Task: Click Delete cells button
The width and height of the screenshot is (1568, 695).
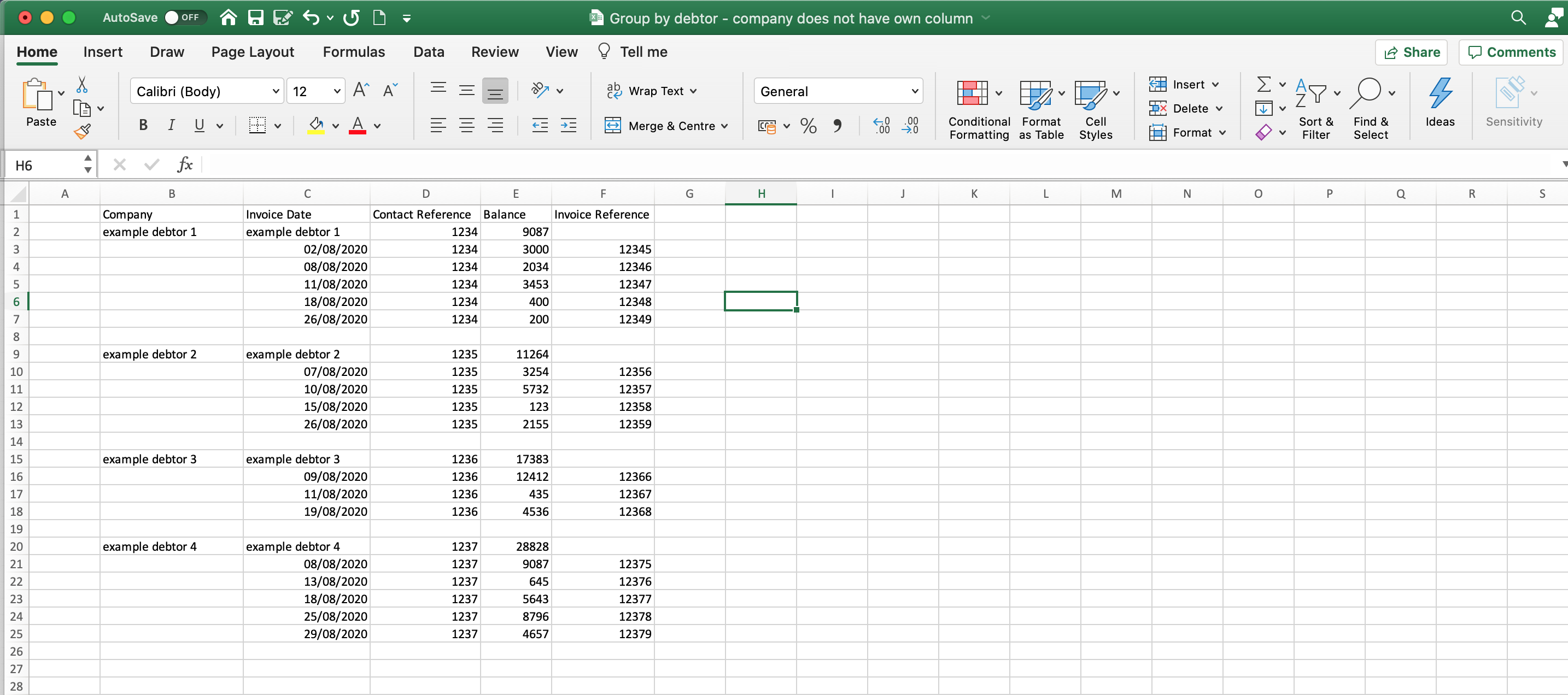Action: coord(1185,108)
